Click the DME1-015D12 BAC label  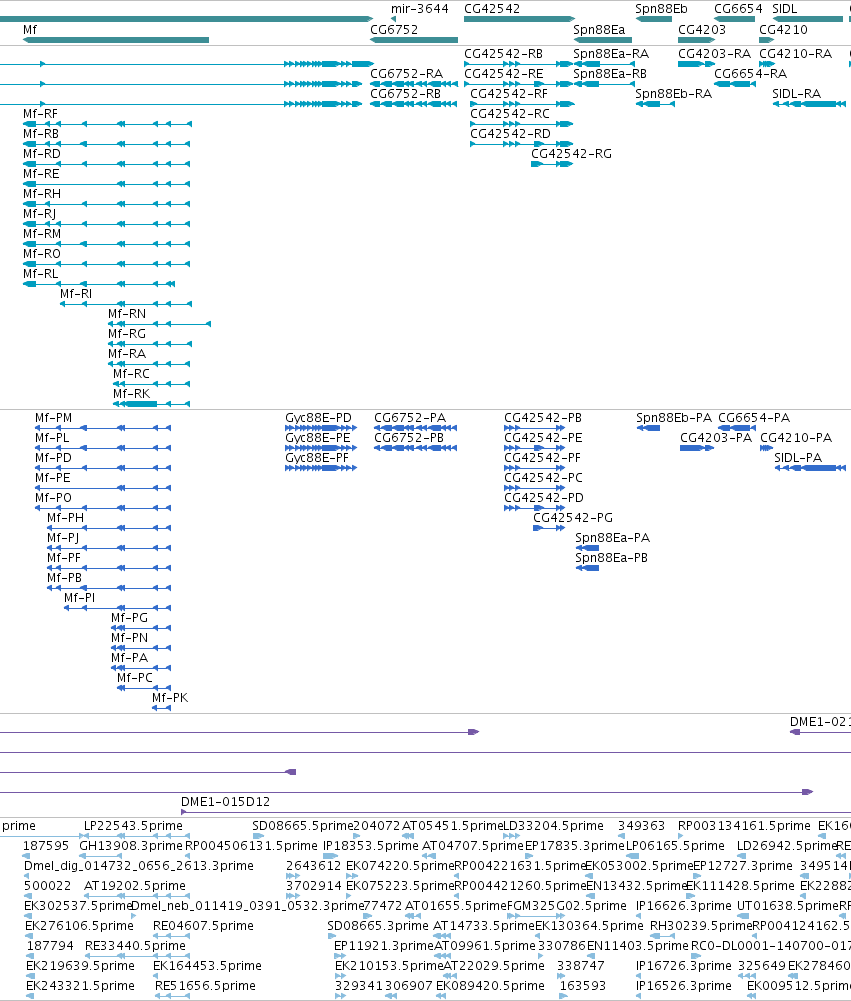pyautogui.click(x=225, y=802)
